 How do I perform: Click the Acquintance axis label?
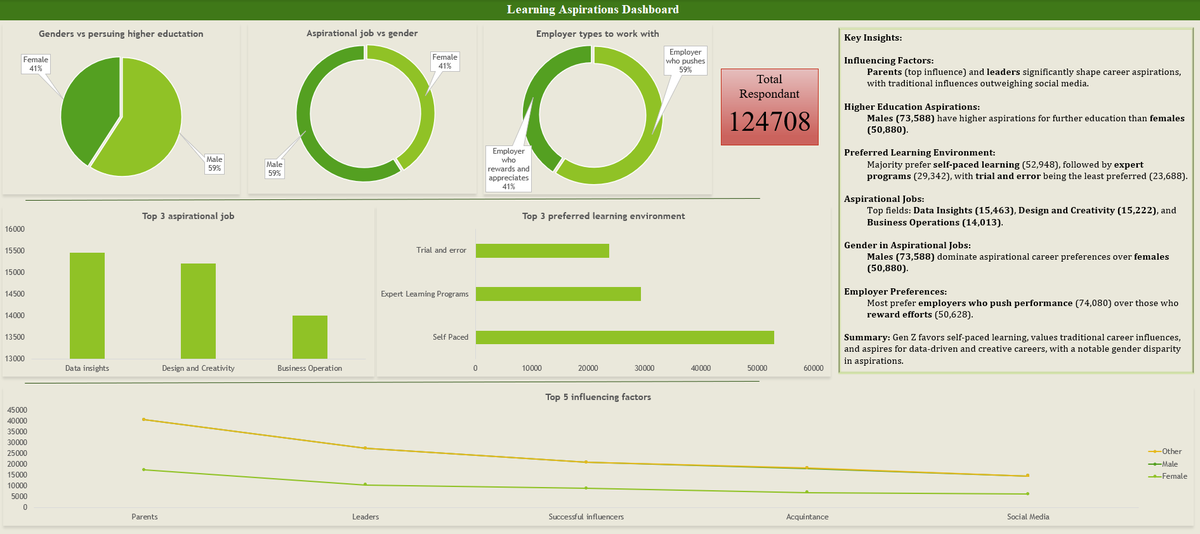click(807, 517)
